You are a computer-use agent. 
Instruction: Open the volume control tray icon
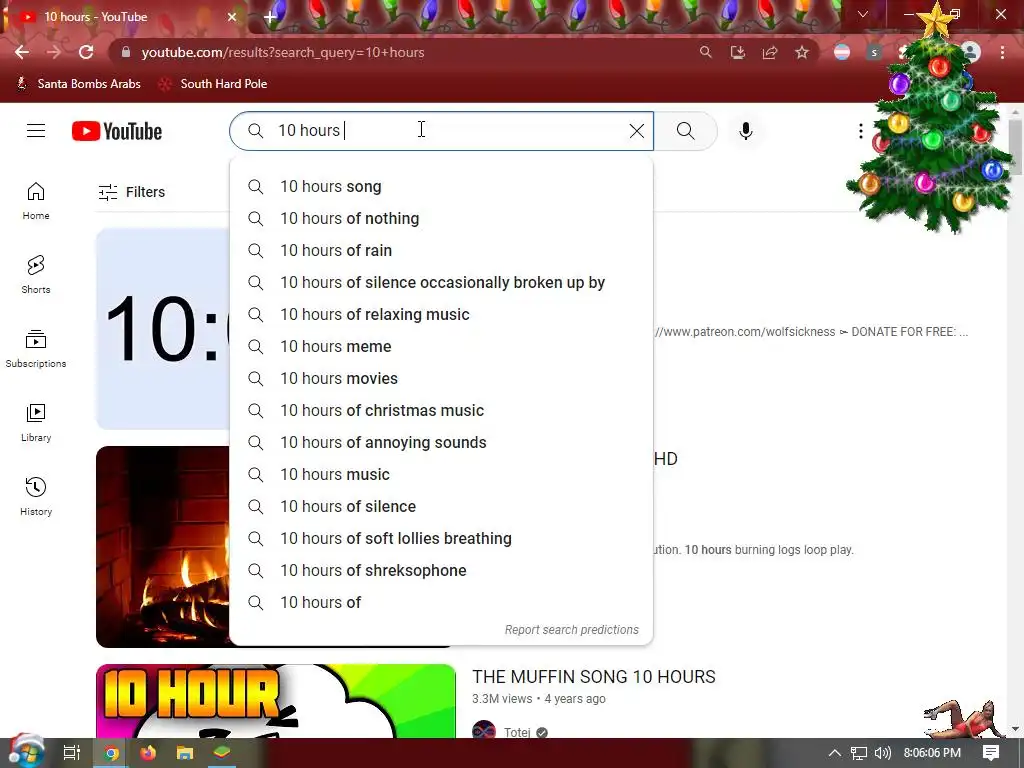(x=882, y=753)
